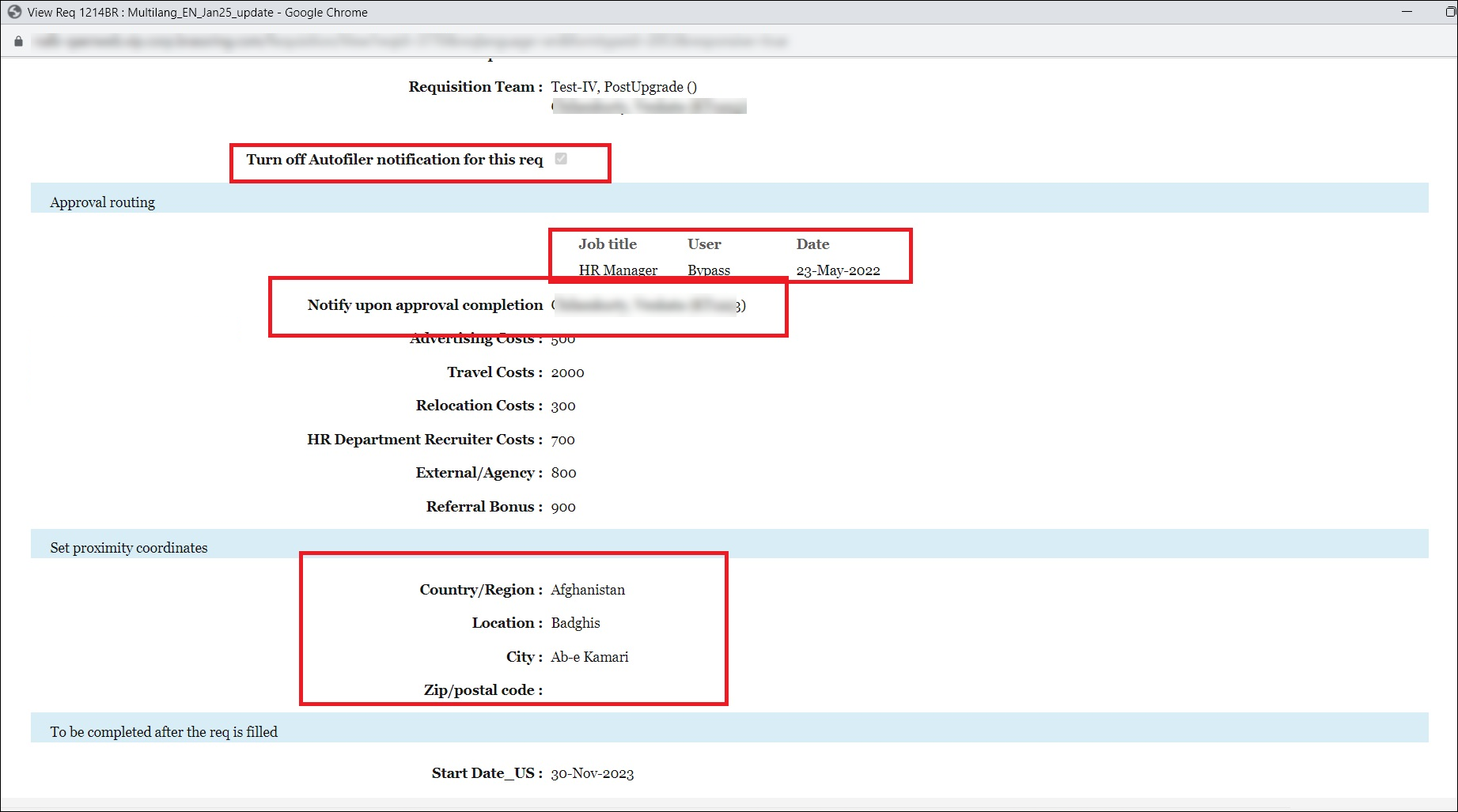Click the Date column header

pos(812,244)
